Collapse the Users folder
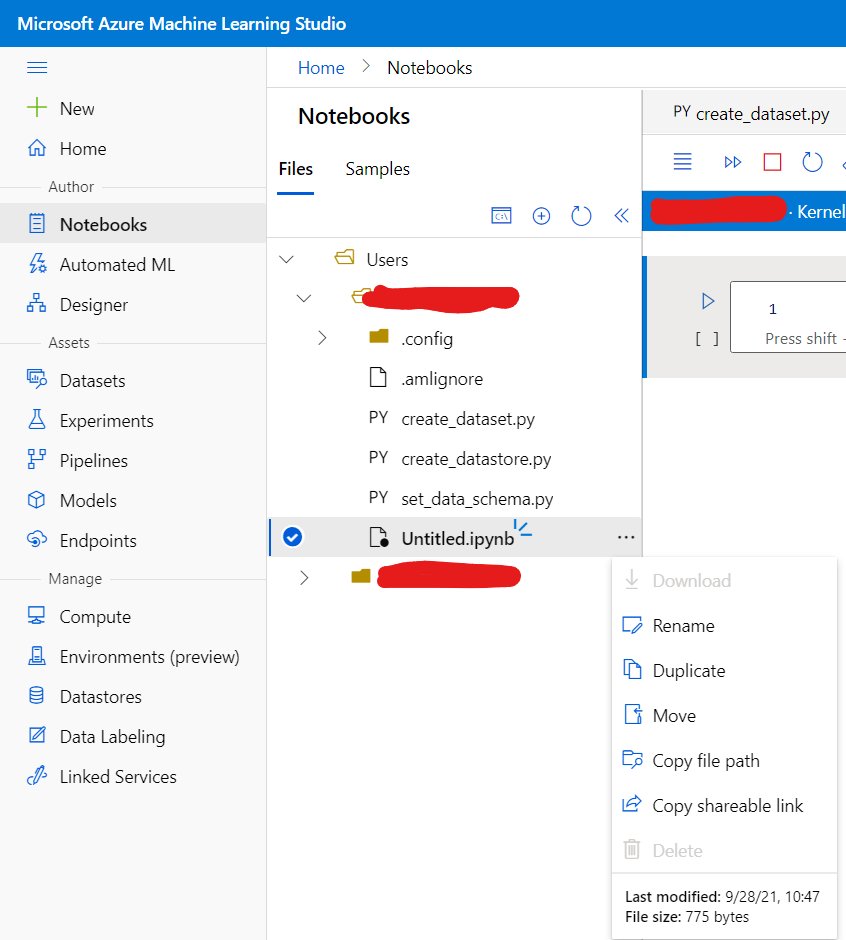Viewport: 846px width, 940px height. 287,260
